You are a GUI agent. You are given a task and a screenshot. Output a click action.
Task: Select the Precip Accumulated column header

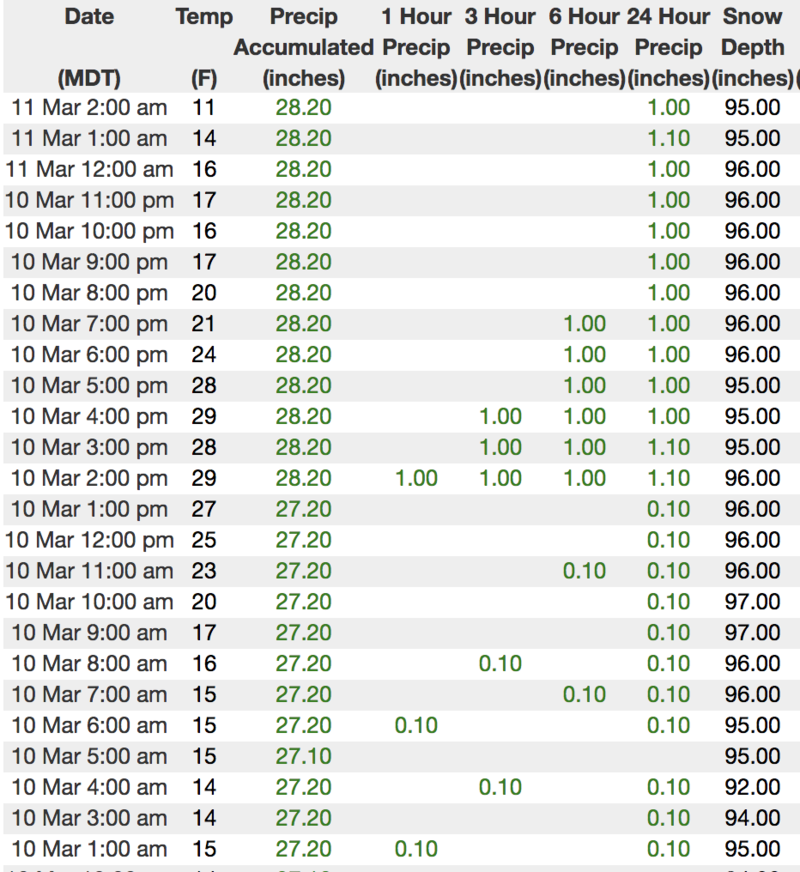coord(303,47)
